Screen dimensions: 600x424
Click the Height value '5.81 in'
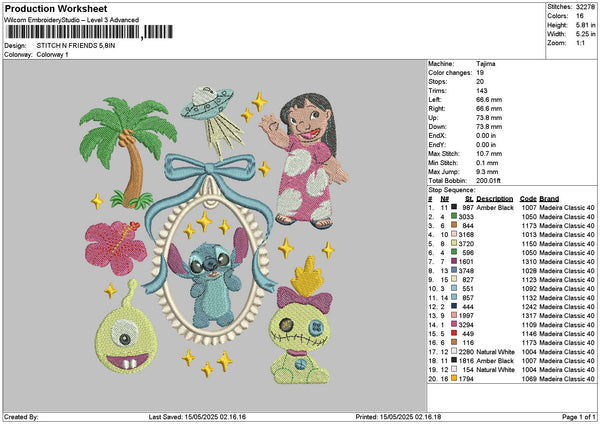tap(586, 25)
